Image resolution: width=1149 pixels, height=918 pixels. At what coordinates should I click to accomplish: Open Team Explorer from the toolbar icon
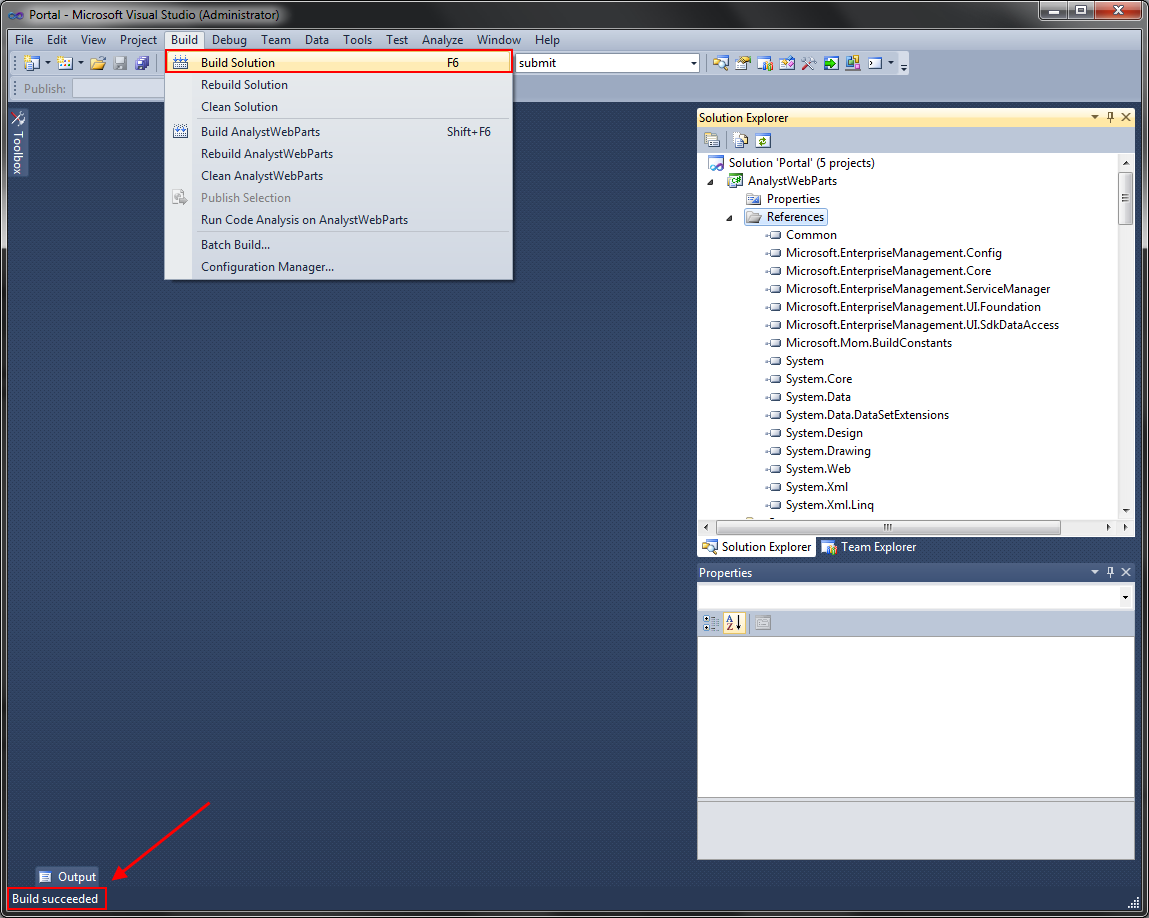(765, 63)
